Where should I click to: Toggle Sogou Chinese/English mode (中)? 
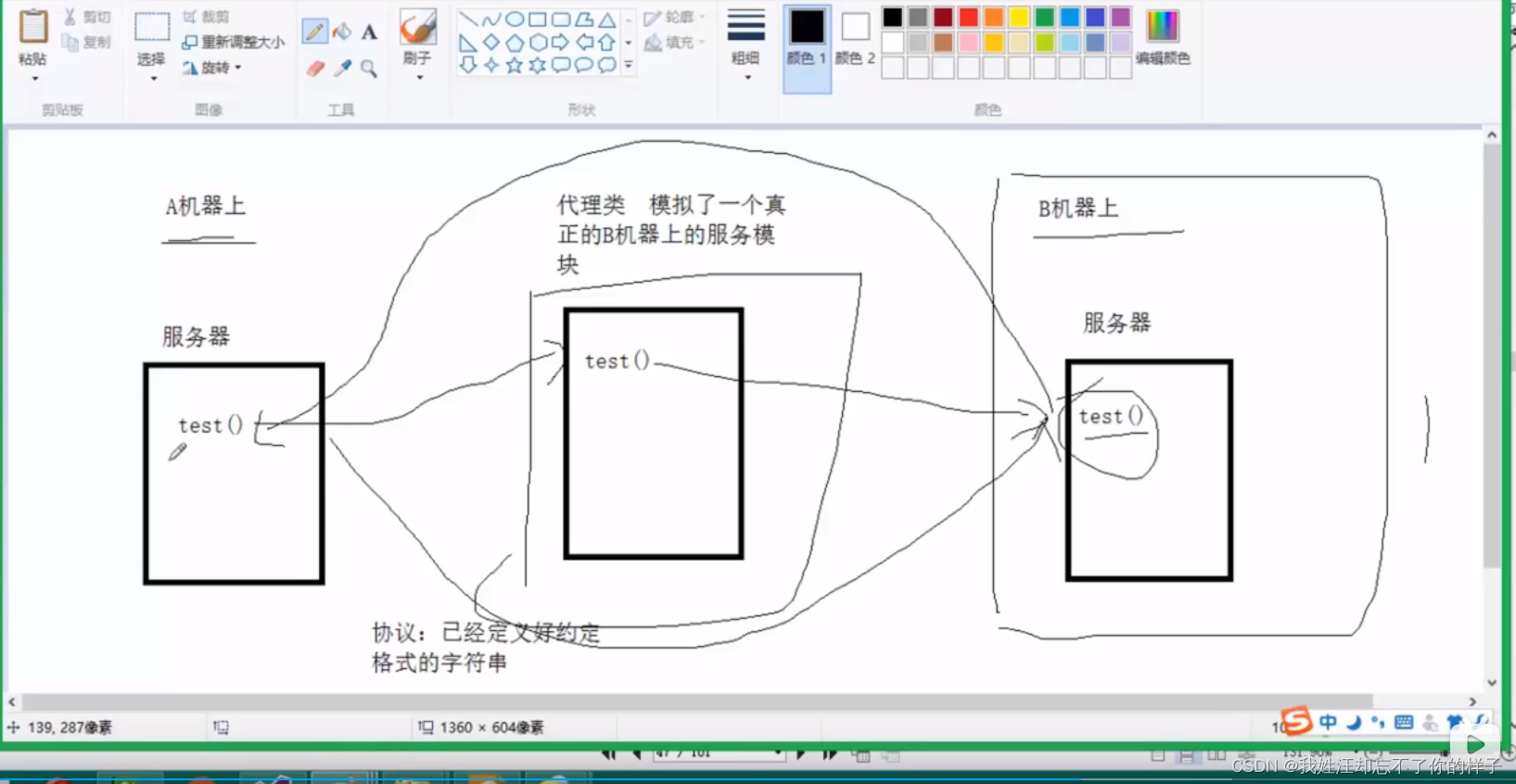pos(1329,722)
